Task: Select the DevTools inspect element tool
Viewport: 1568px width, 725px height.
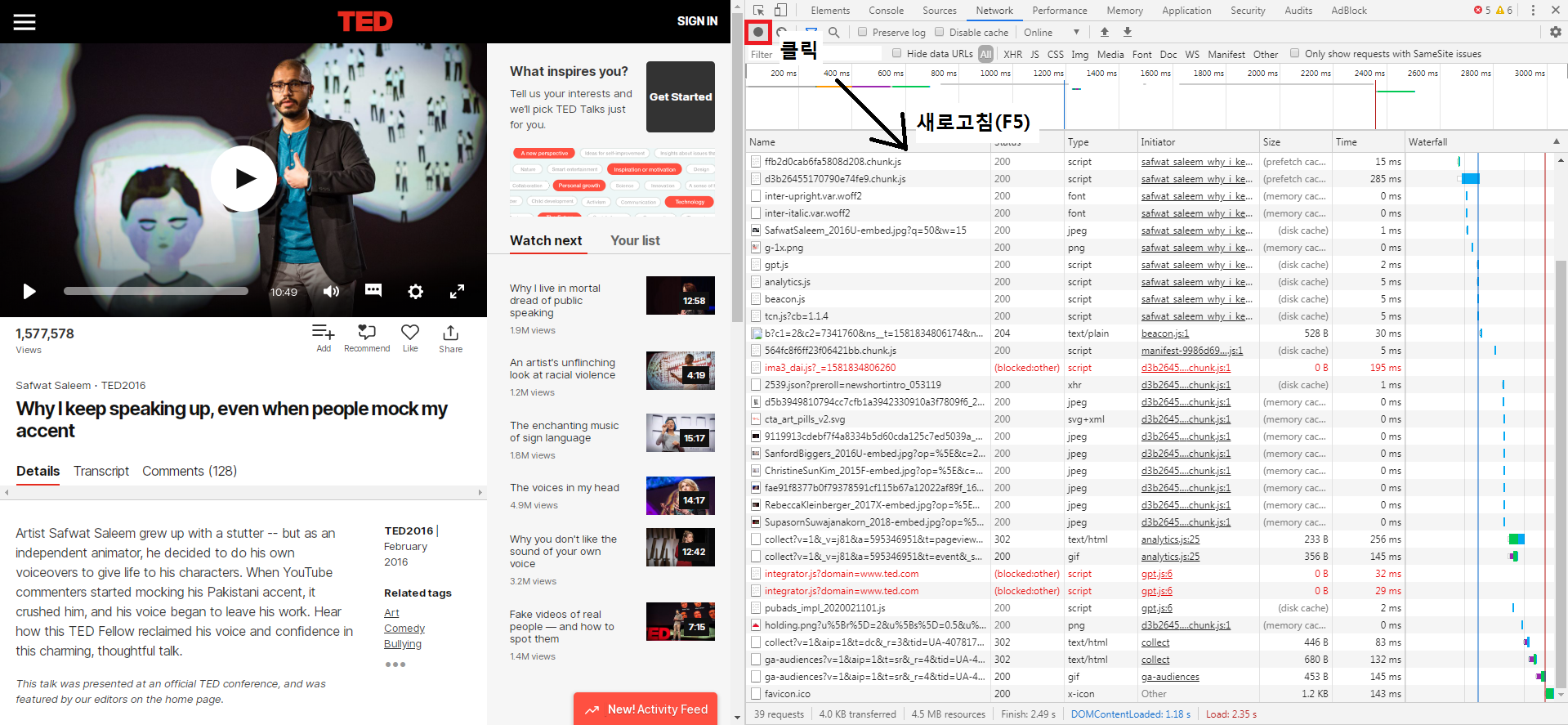Action: click(759, 11)
